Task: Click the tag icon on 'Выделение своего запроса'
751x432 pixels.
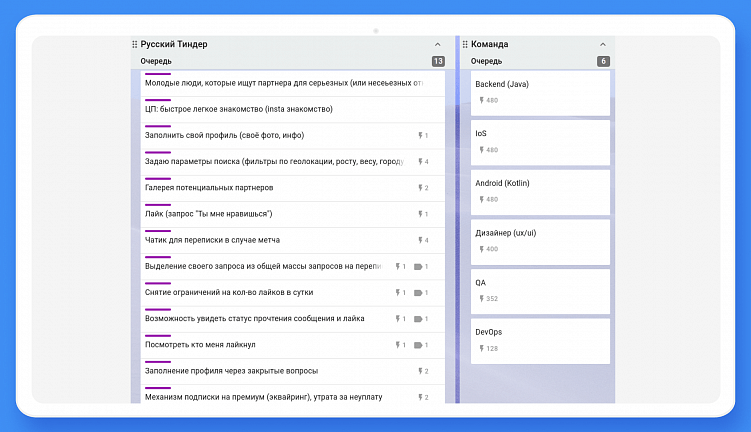Action: click(x=418, y=267)
